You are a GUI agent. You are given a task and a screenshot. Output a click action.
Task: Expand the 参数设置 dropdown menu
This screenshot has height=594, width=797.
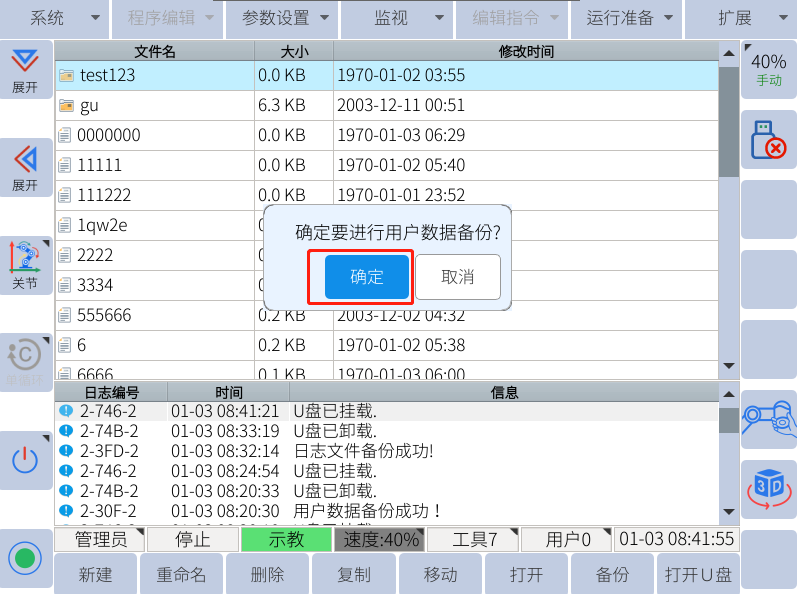(x=284, y=18)
